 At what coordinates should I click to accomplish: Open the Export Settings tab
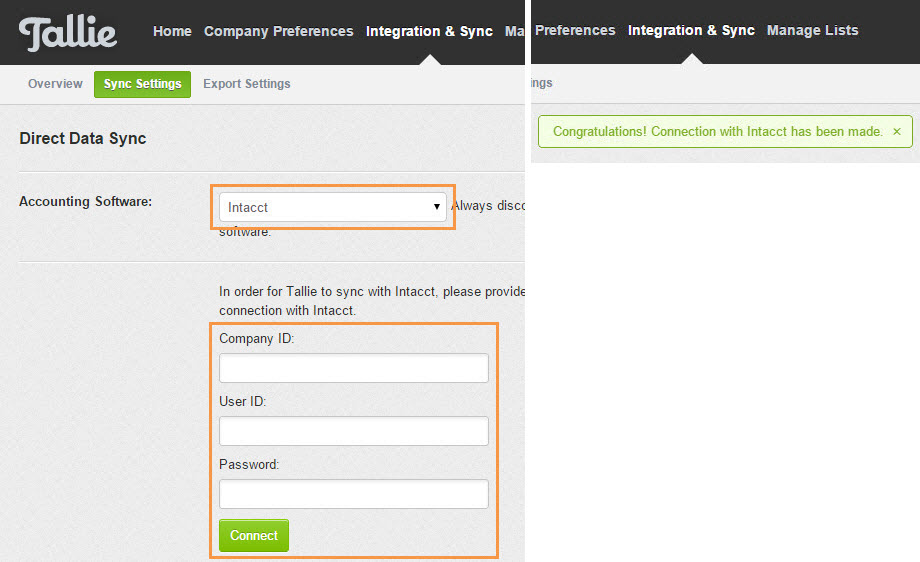(247, 84)
